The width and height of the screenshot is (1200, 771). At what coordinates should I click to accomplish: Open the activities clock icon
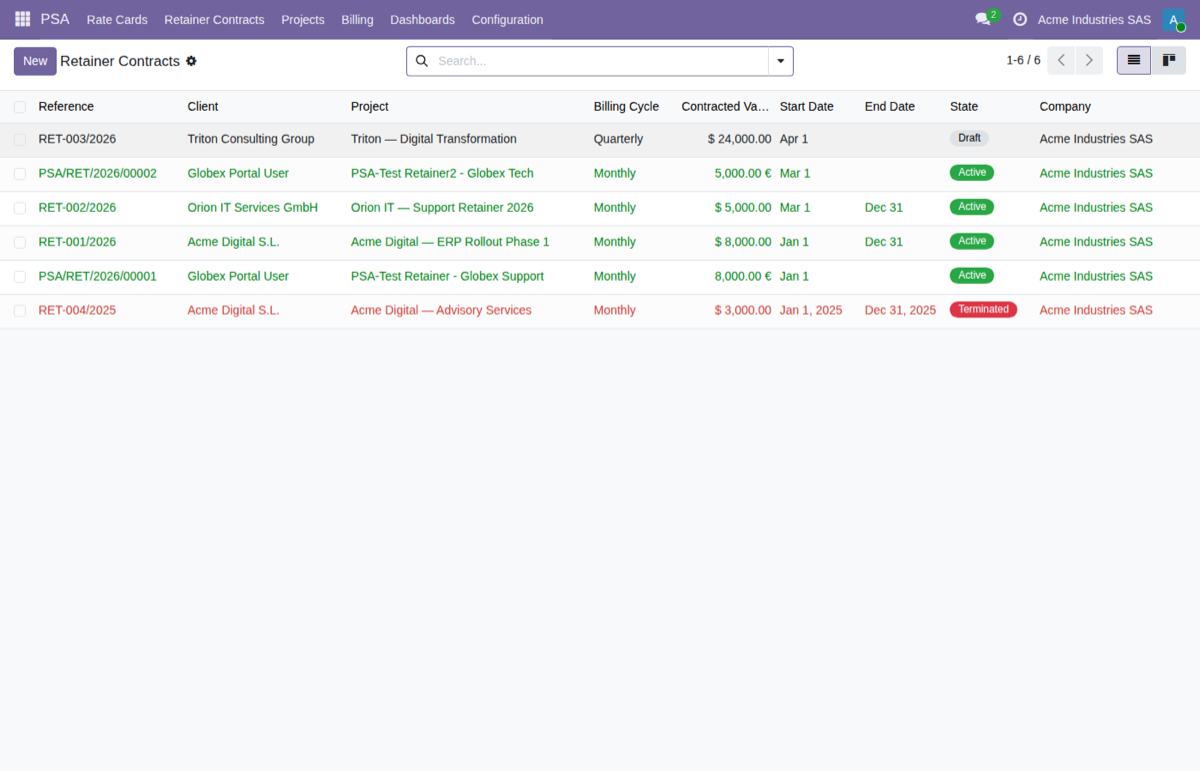[x=1020, y=19]
